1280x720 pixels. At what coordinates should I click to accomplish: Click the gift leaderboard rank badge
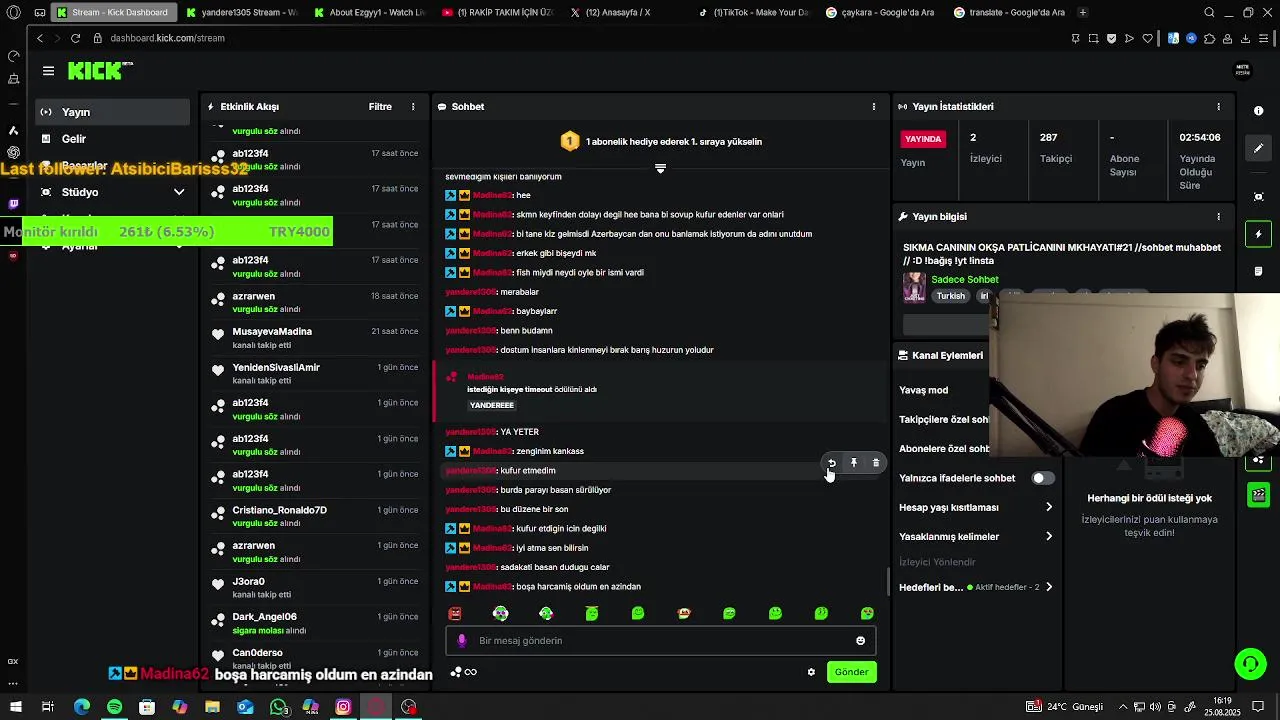tap(569, 142)
